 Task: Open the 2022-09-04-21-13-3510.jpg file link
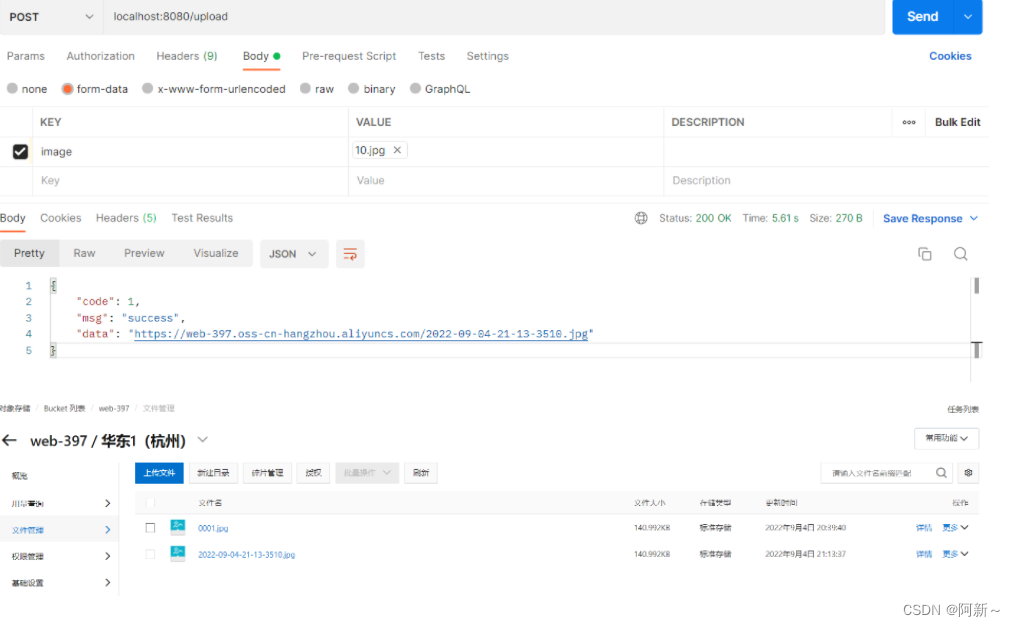247,555
